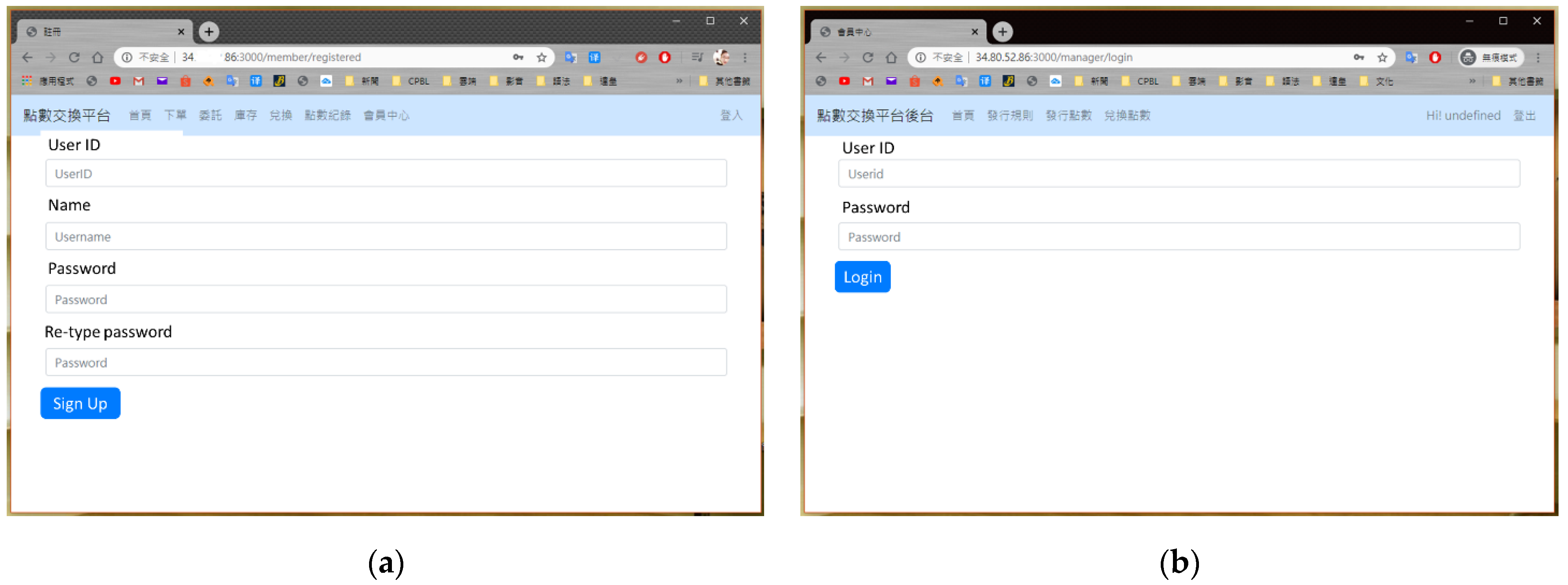Screen dimensions: 1568x585
Task: Click profile avatar in registration browser toolbar
Action: (721, 57)
